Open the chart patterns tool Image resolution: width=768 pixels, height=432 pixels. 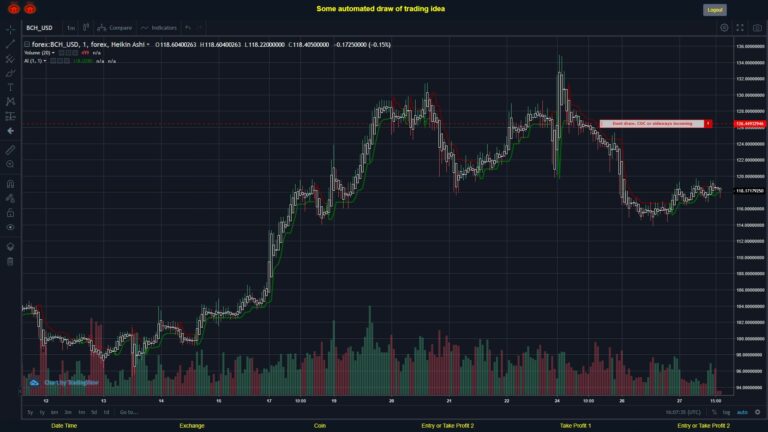10,101
